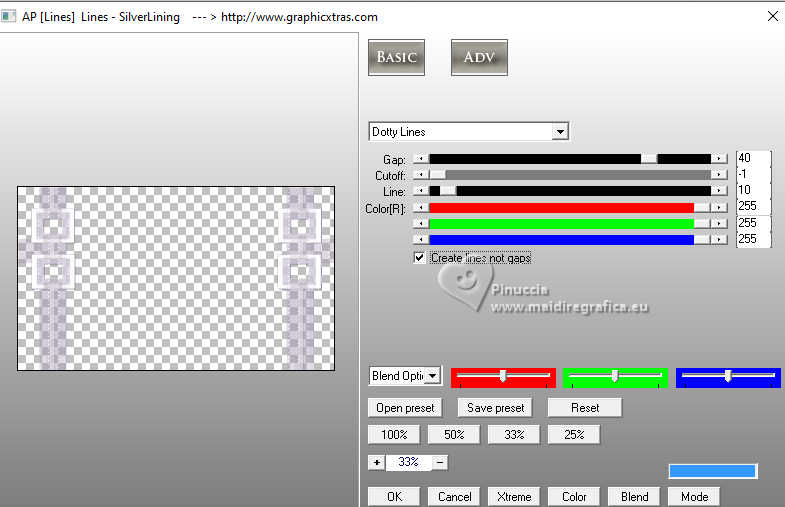Click the red Color[R] slider track
Image resolution: width=785 pixels, height=507 pixels.
pyautogui.click(x=562, y=207)
